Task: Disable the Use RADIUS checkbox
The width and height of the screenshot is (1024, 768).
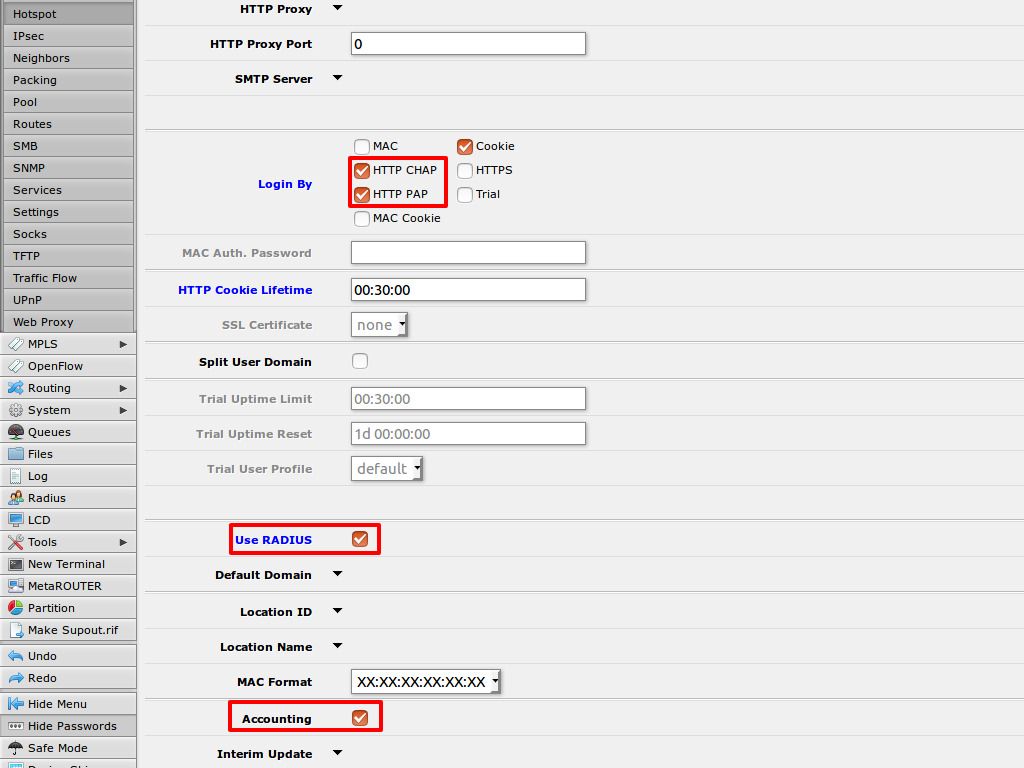Action: click(359, 538)
